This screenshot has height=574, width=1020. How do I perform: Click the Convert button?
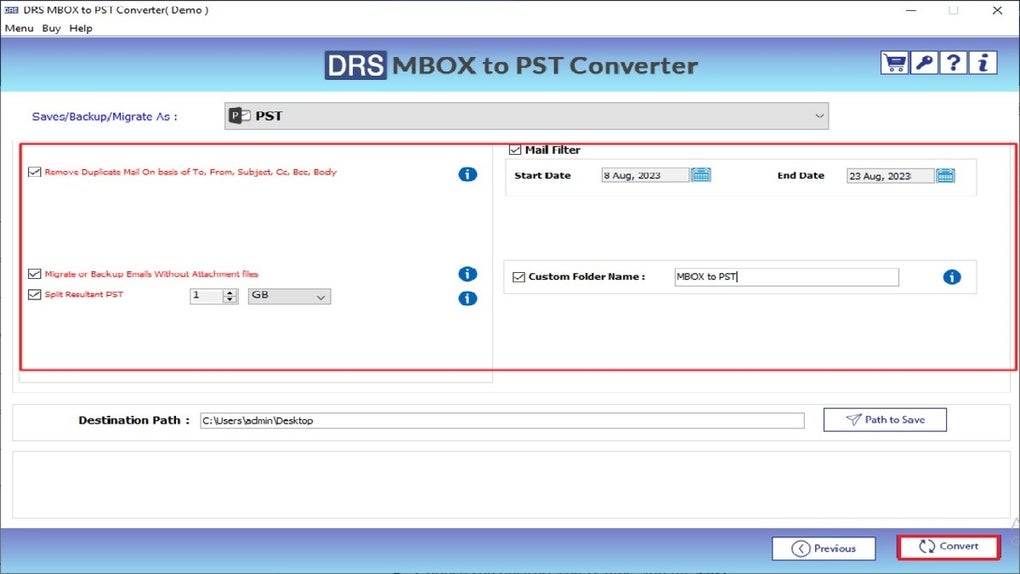pos(948,547)
